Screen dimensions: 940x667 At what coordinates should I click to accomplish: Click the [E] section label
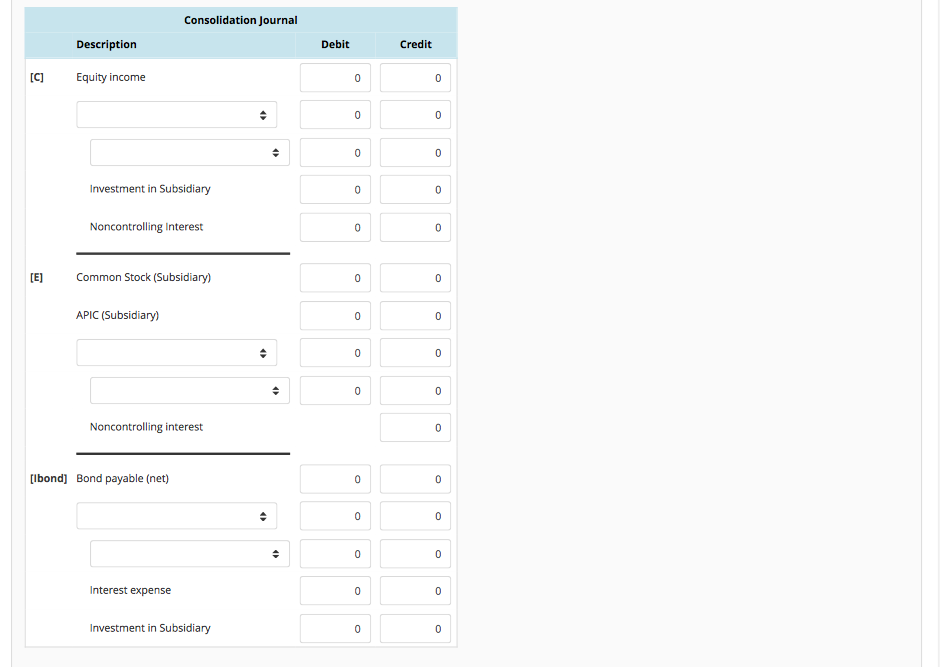pyautogui.click(x=36, y=277)
